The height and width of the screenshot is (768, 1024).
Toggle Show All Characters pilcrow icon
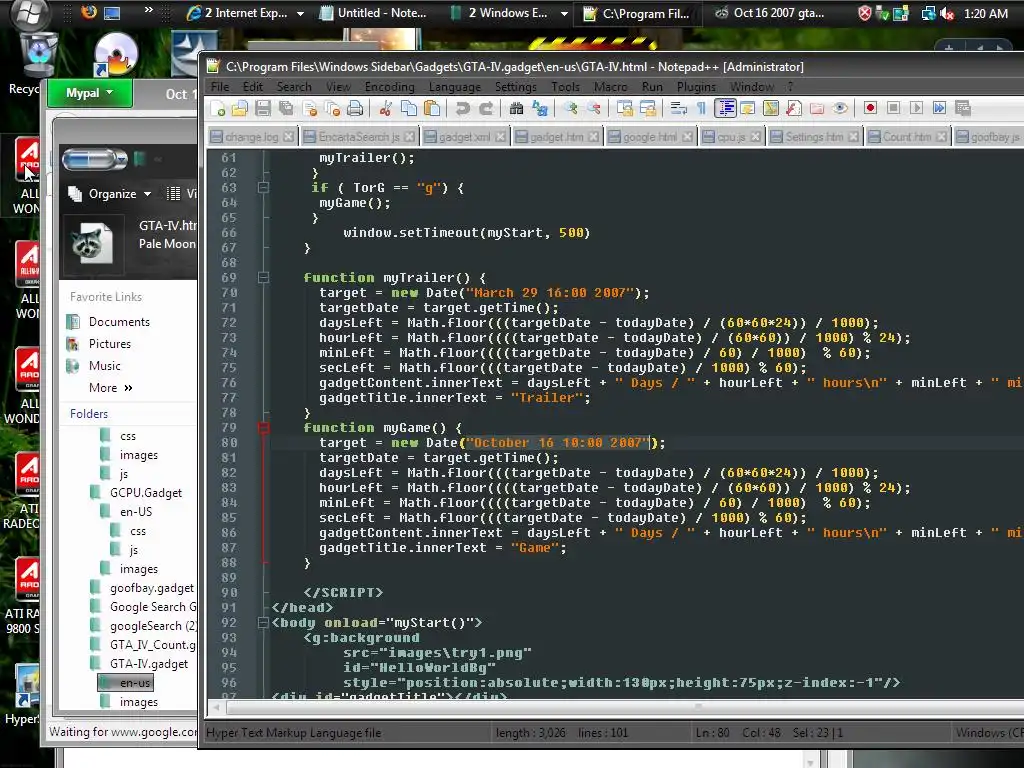701,108
